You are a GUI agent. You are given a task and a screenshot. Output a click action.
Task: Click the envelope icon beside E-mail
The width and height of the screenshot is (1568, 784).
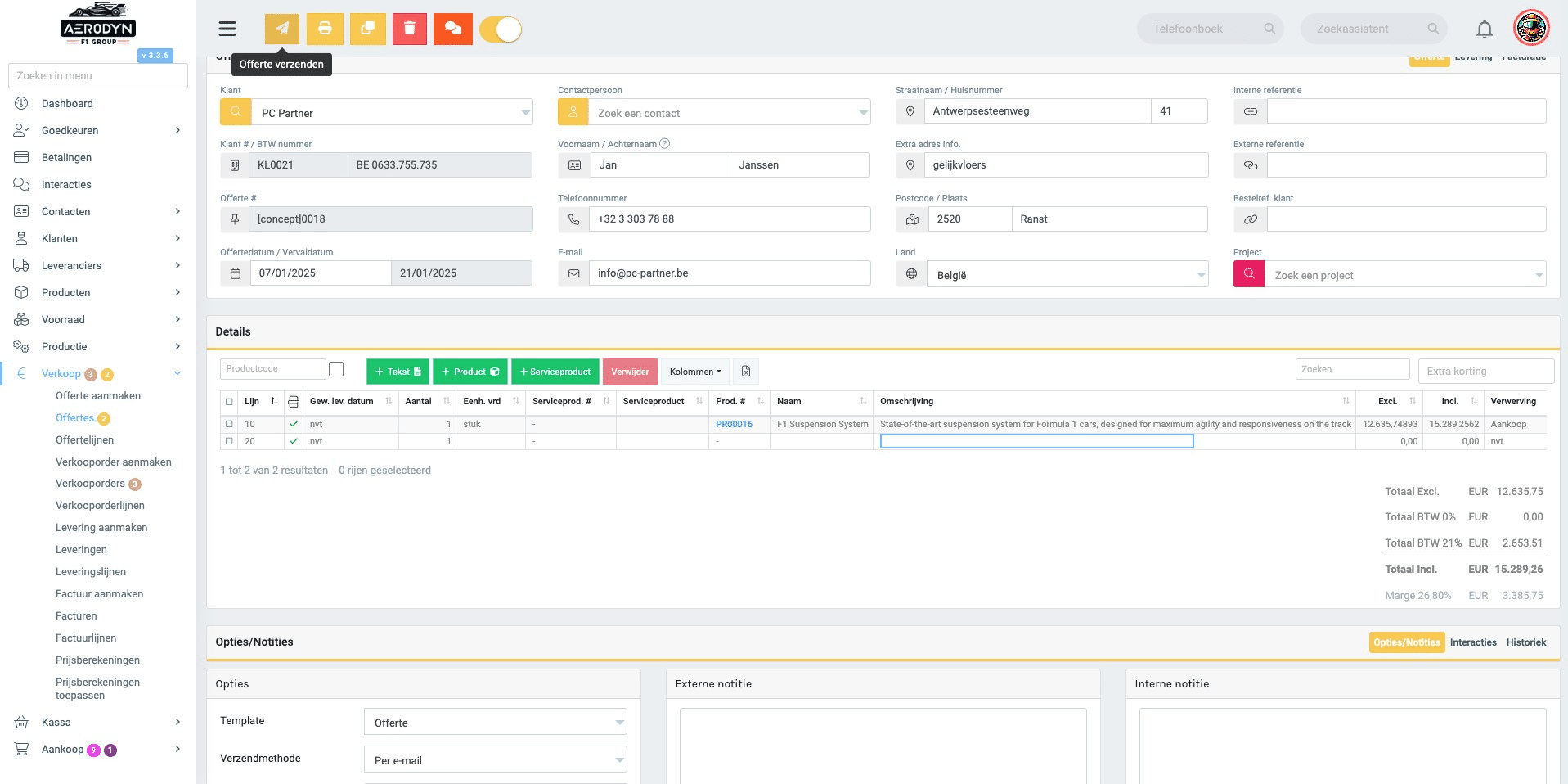tap(574, 273)
